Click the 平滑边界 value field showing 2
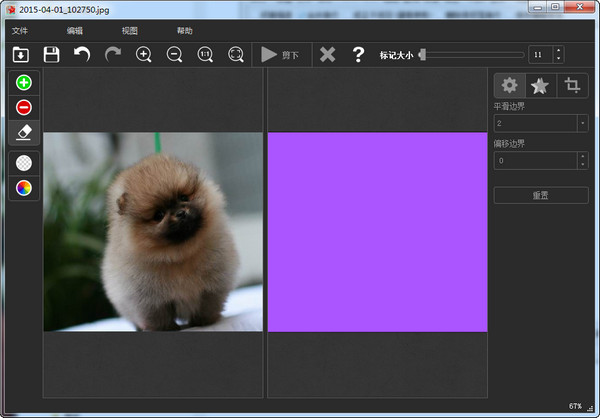Screen dimensions: 600x418 (x=536, y=123)
